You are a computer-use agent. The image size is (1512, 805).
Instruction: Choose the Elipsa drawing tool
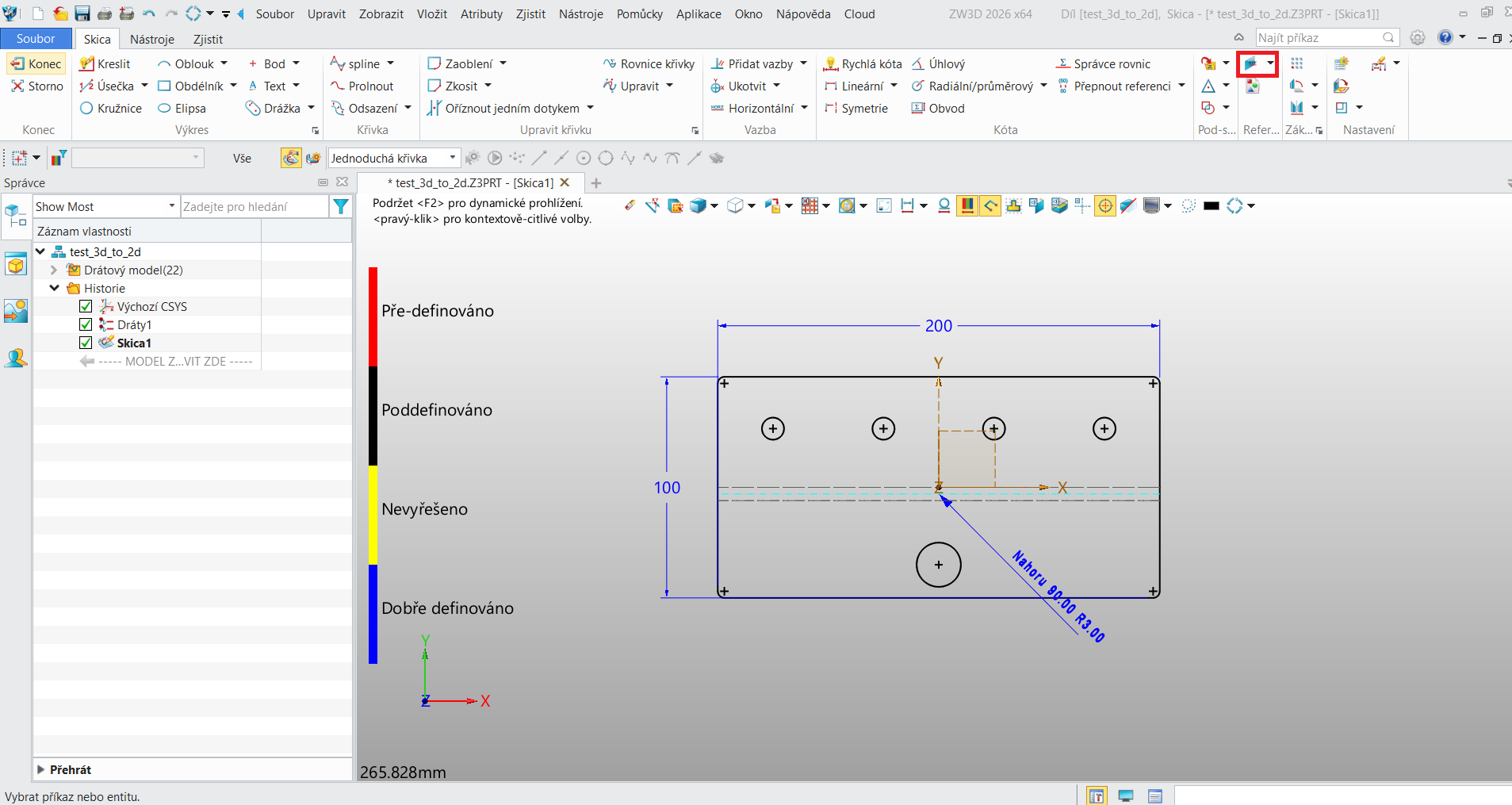pos(182,108)
